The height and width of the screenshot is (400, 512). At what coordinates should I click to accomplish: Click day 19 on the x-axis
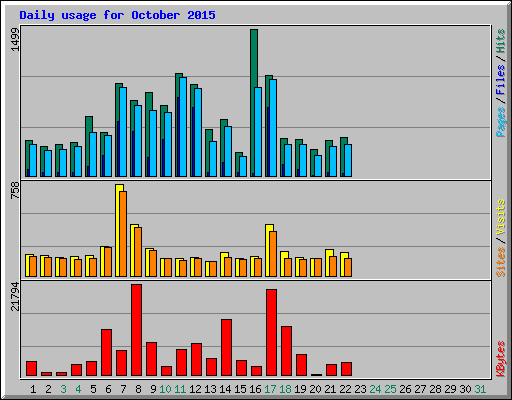click(x=300, y=389)
